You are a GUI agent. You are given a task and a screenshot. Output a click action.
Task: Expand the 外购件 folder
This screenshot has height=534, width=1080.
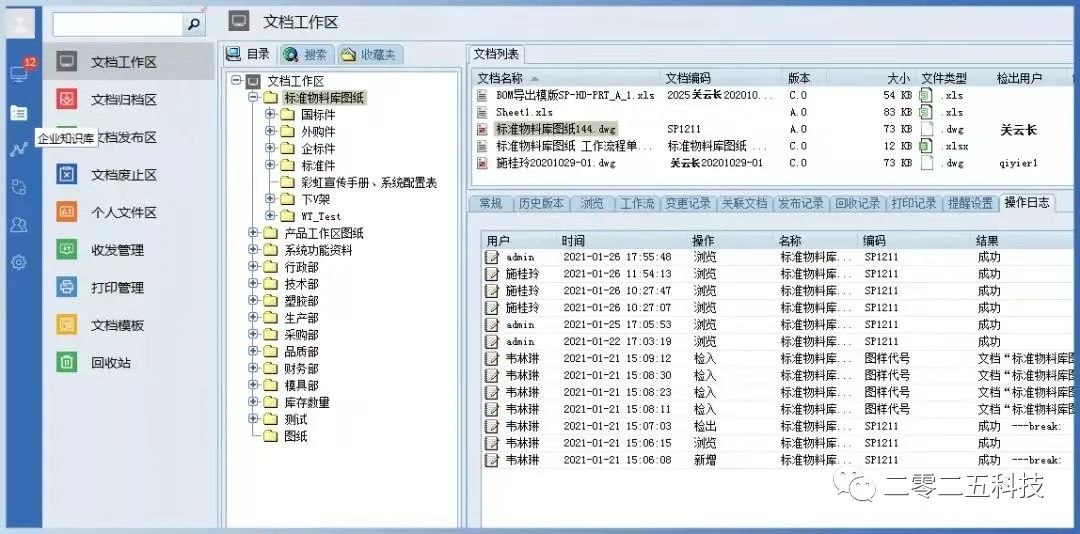270,132
